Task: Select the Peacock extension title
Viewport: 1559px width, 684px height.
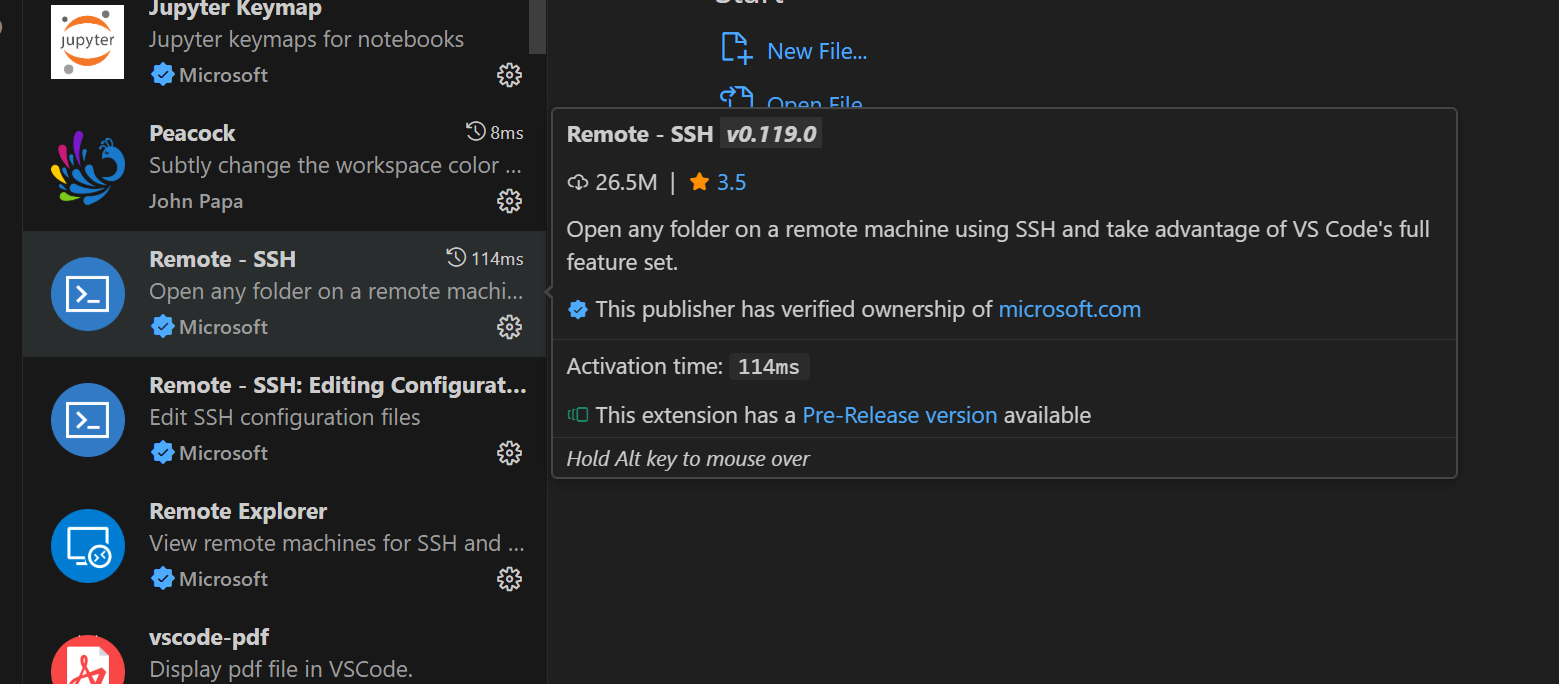Action: pos(192,133)
